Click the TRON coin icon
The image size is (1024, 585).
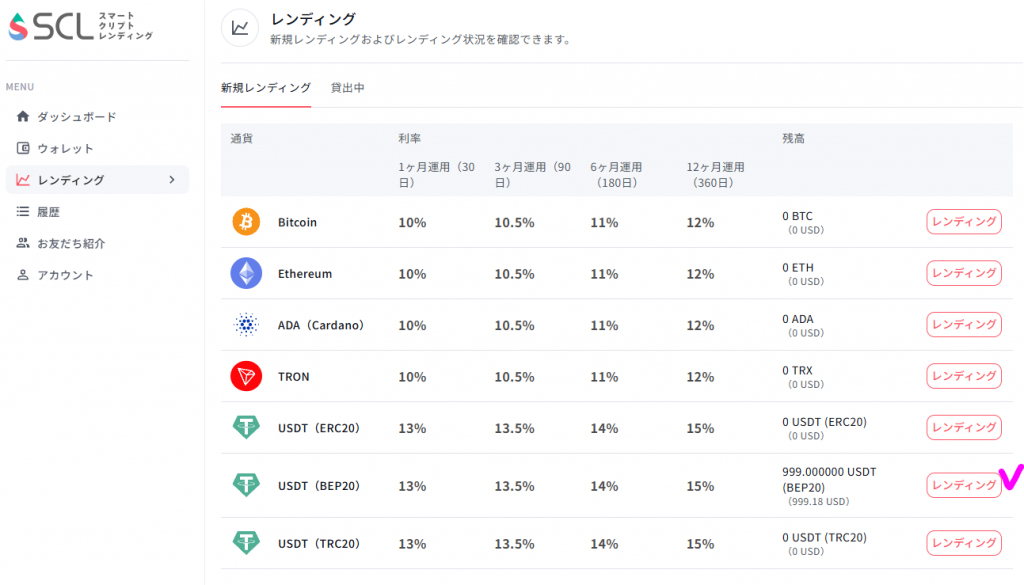(x=244, y=376)
